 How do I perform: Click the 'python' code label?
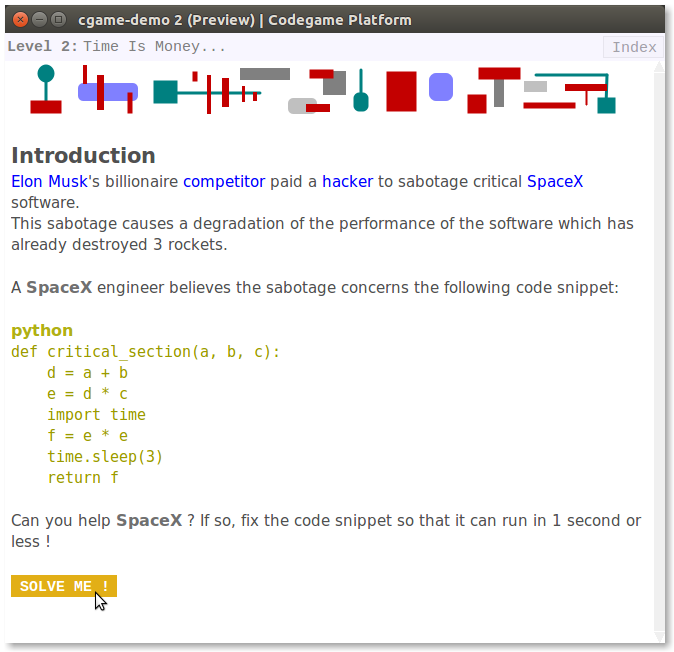[x=42, y=331]
